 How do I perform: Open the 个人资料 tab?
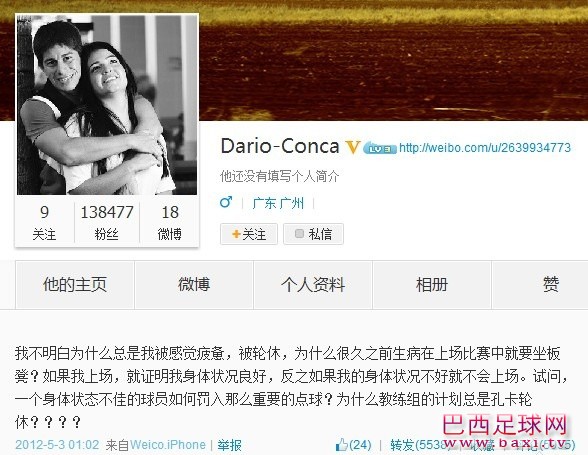[313, 285]
